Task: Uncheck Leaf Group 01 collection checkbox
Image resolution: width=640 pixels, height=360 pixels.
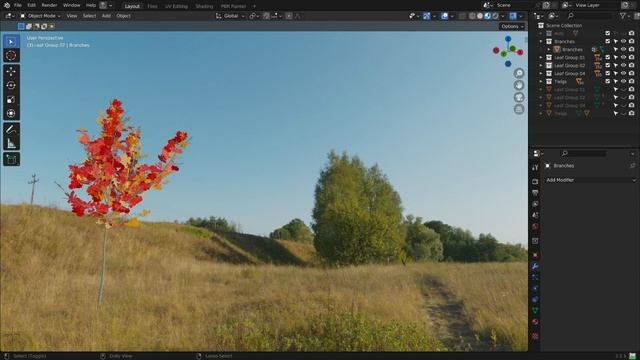Action: [607, 57]
